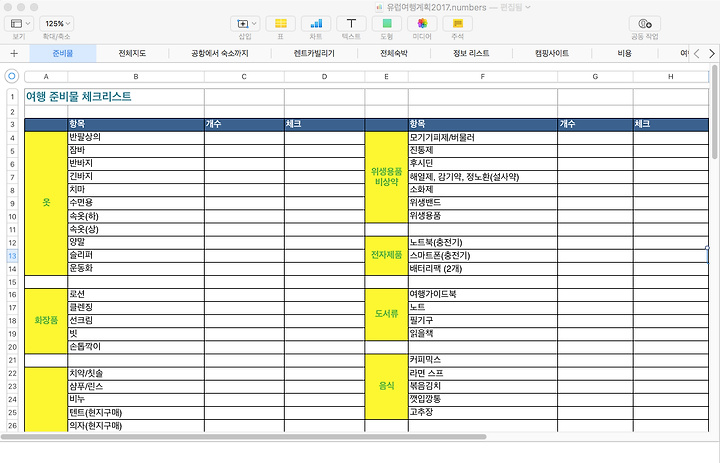Viewport: 720px width, 463px height.
Task: Select the 정보 리스트 sheet tab
Action: [x=471, y=53]
